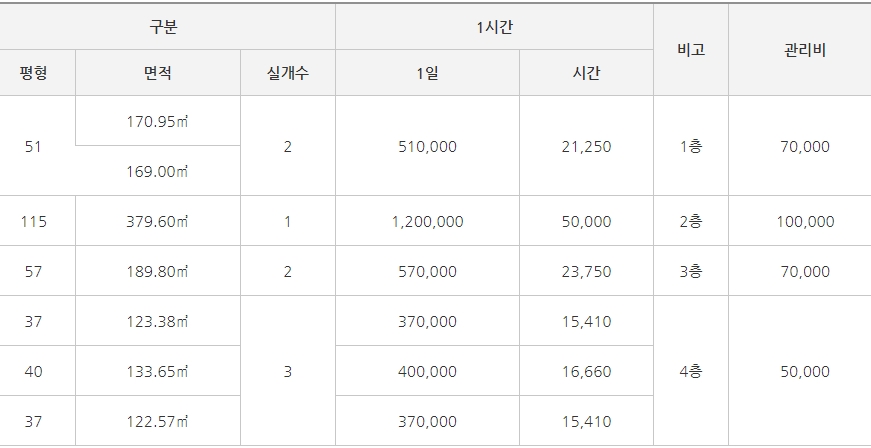Image resolution: width=871 pixels, height=448 pixels.
Task: Click the 구분 column header
Action: click(x=167, y=27)
